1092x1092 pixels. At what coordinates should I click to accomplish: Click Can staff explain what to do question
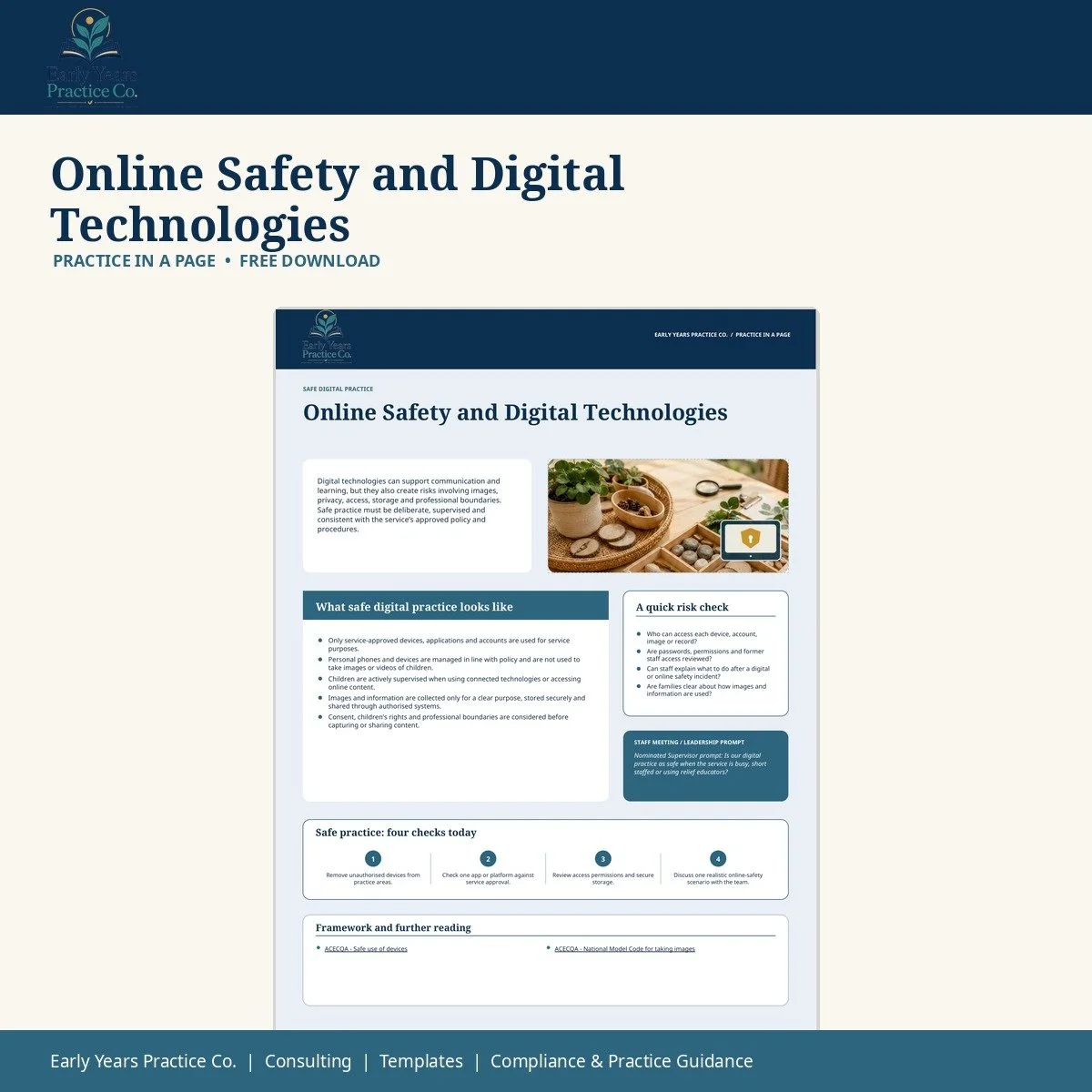click(x=707, y=672)
